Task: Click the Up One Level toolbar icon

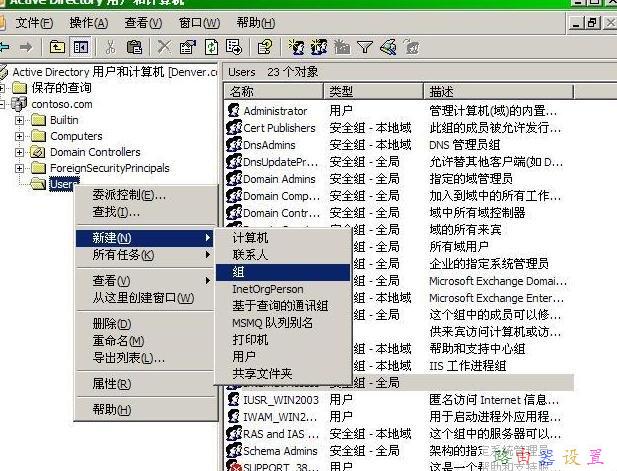Action: click(58, 47)
